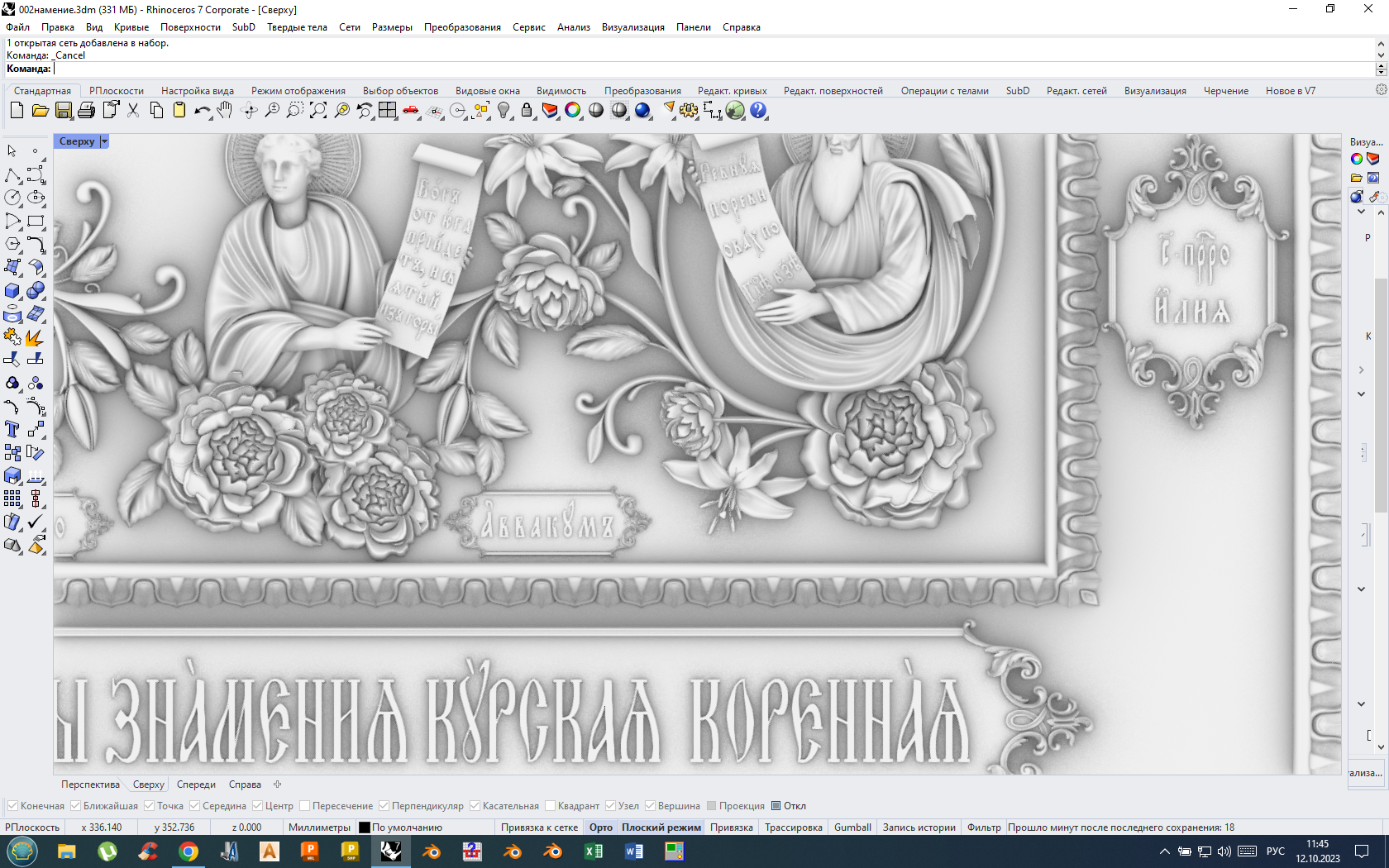Viewport: 1389px width, 868px height.
Task: Save the model with the floppy disk icon
Action: click(63, 110)
